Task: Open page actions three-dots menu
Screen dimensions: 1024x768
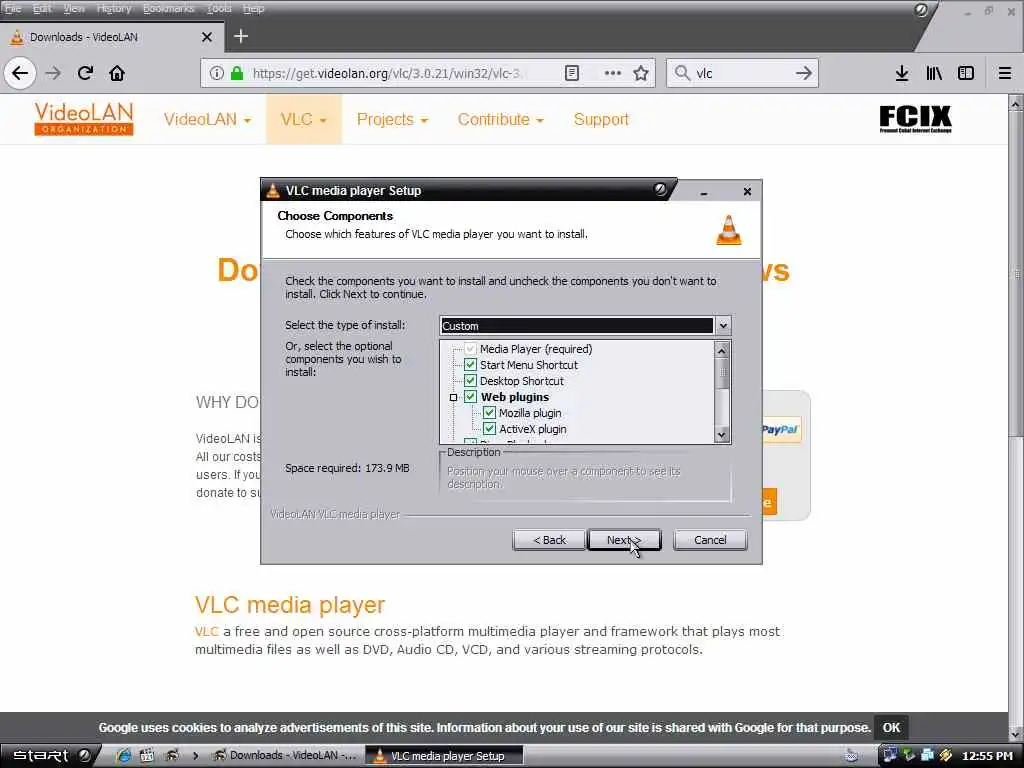Action: [613, 73]
